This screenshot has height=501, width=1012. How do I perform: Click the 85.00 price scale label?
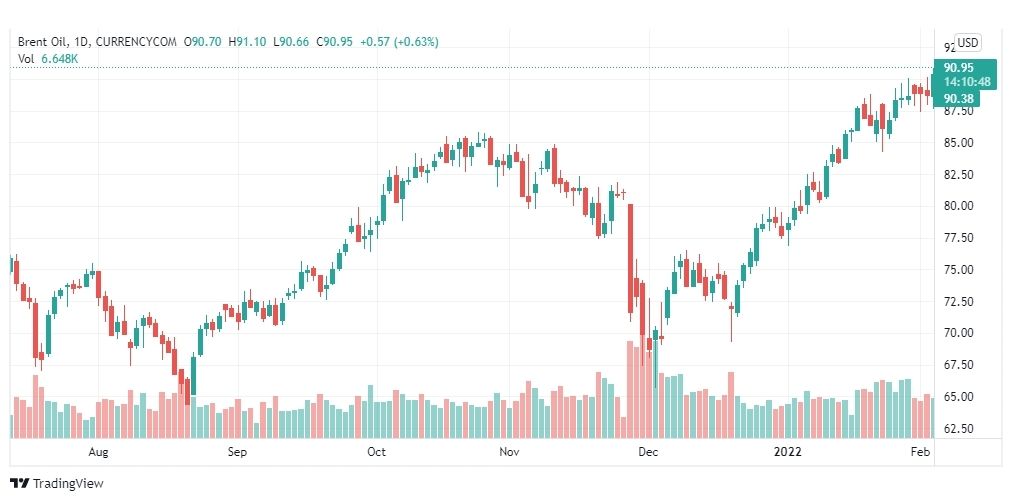pyautogui.click(x=958, y=143)
